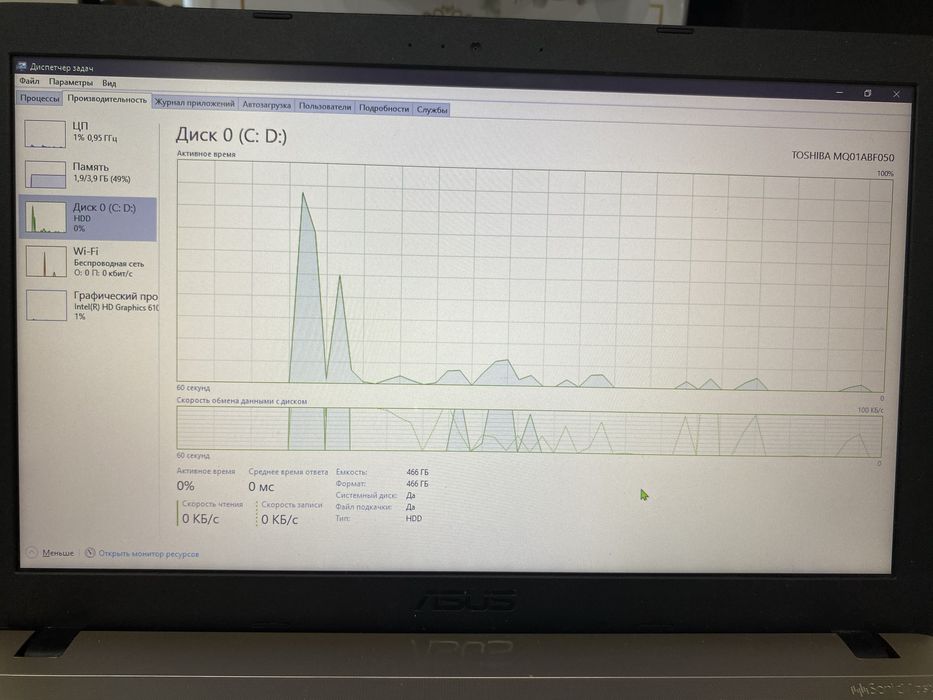
Task: Click the resource monitor icon
Action: [90, 553]
